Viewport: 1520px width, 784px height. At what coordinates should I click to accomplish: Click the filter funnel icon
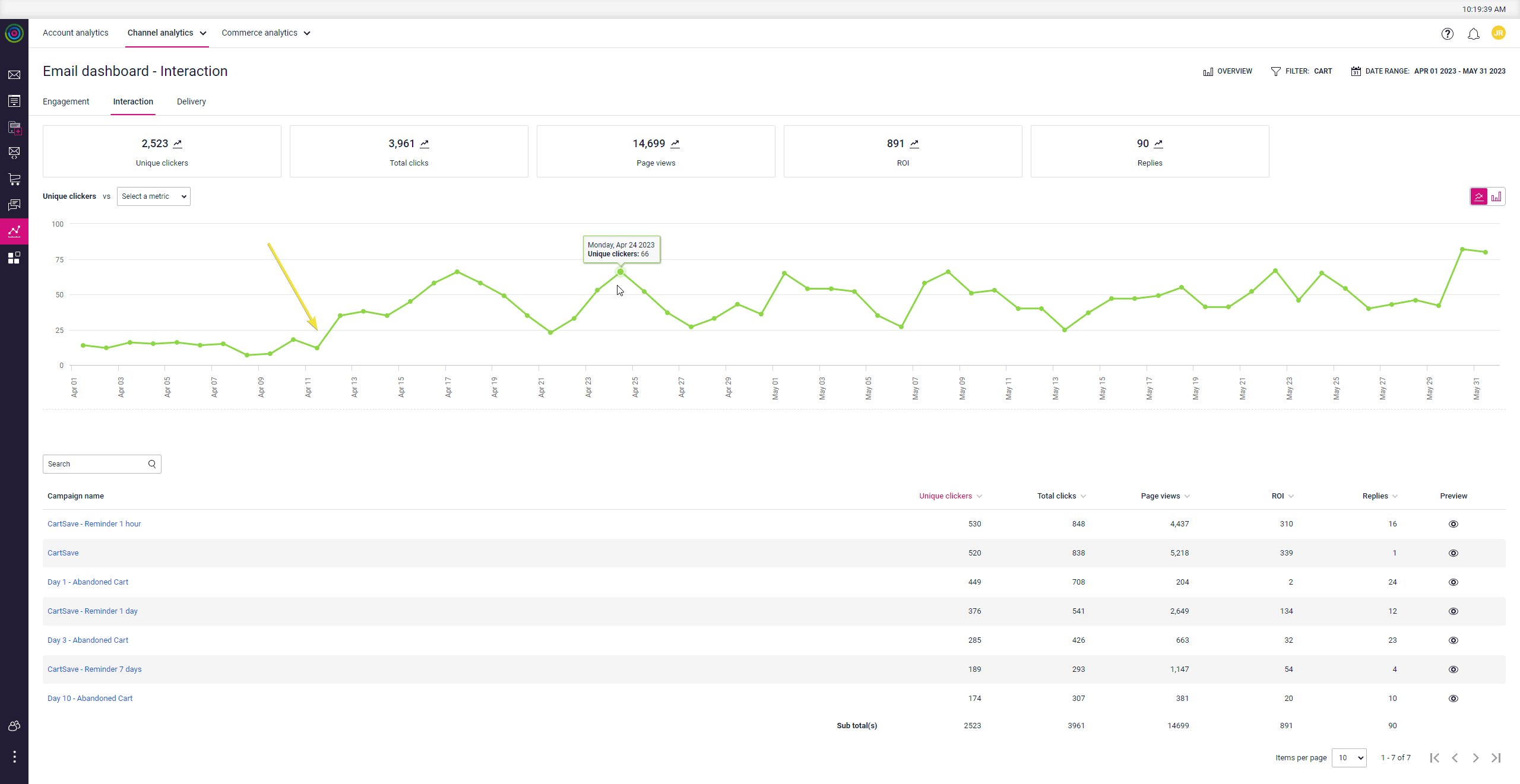[x=1275, y=71]
